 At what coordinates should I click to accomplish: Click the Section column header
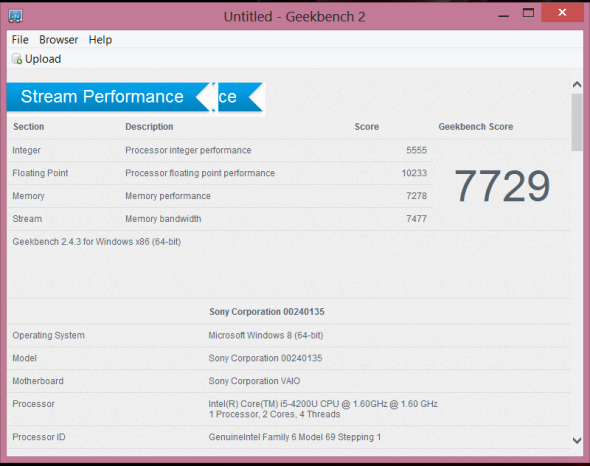coord(29,126)
